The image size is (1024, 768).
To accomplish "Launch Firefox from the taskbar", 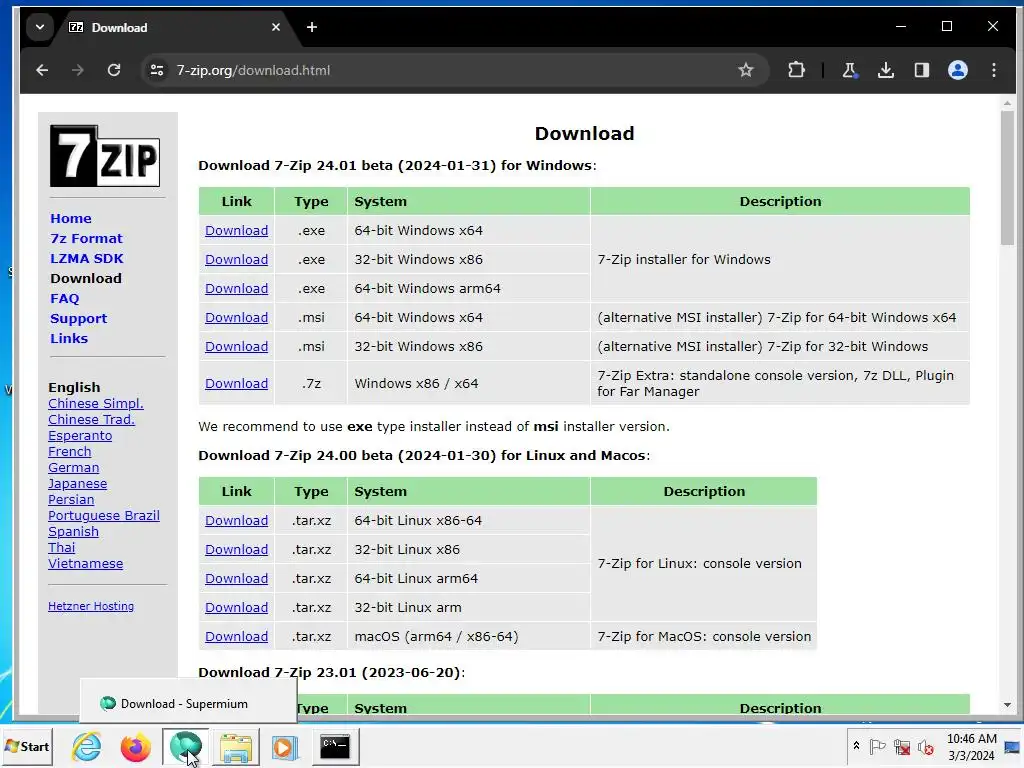I will [x=135, y=746].
